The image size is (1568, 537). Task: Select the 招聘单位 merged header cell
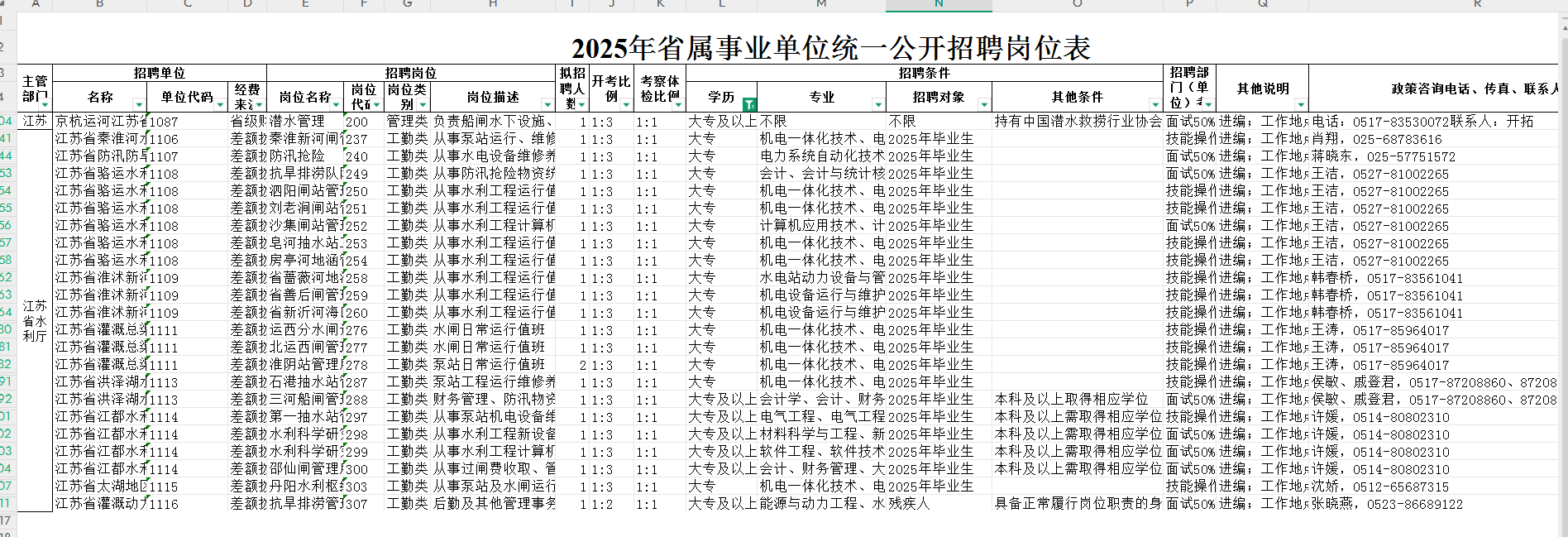point(160,73)
